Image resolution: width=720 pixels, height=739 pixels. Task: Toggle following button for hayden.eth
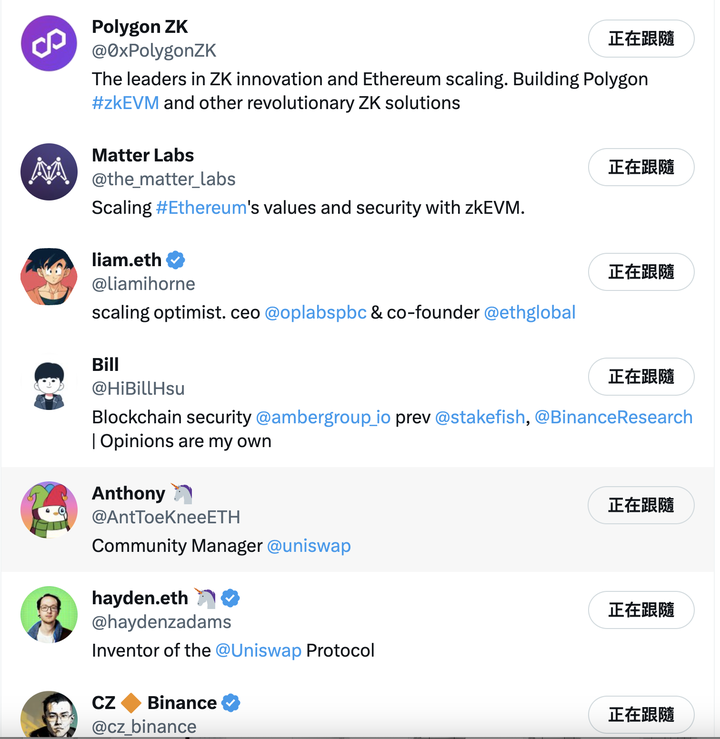point(641,610)
